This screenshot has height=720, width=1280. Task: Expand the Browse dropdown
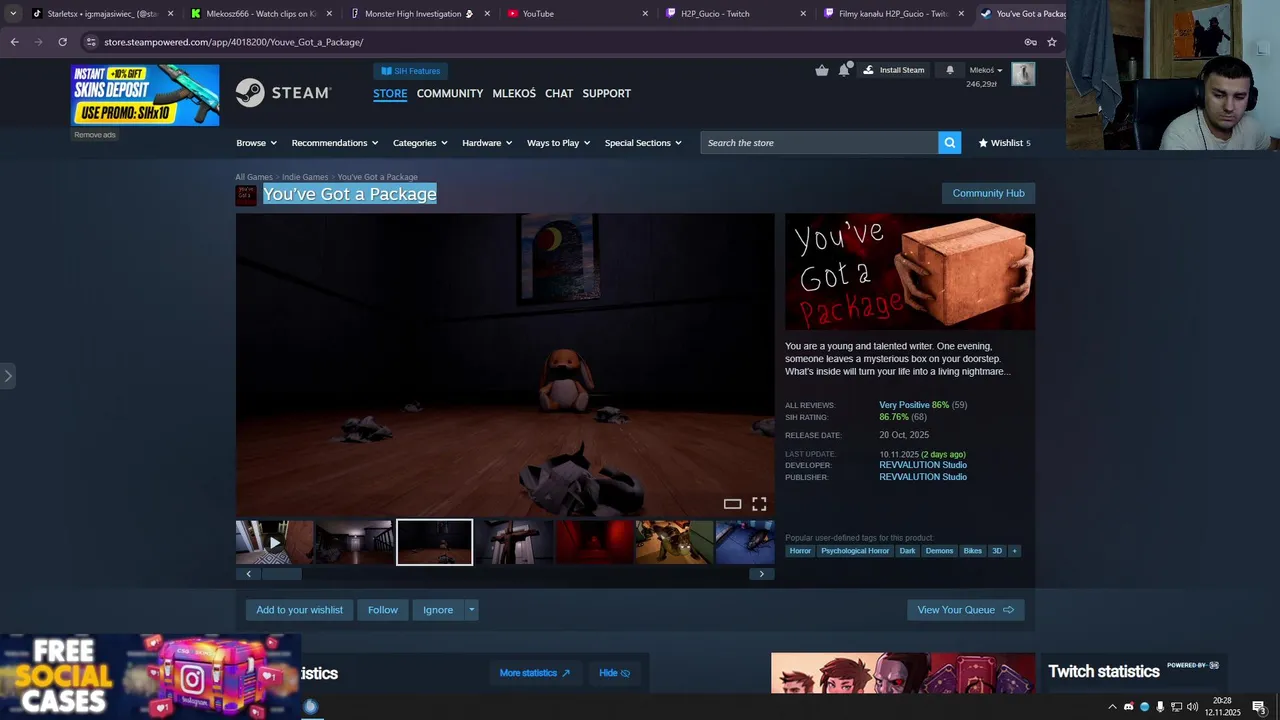pos(256,143)
